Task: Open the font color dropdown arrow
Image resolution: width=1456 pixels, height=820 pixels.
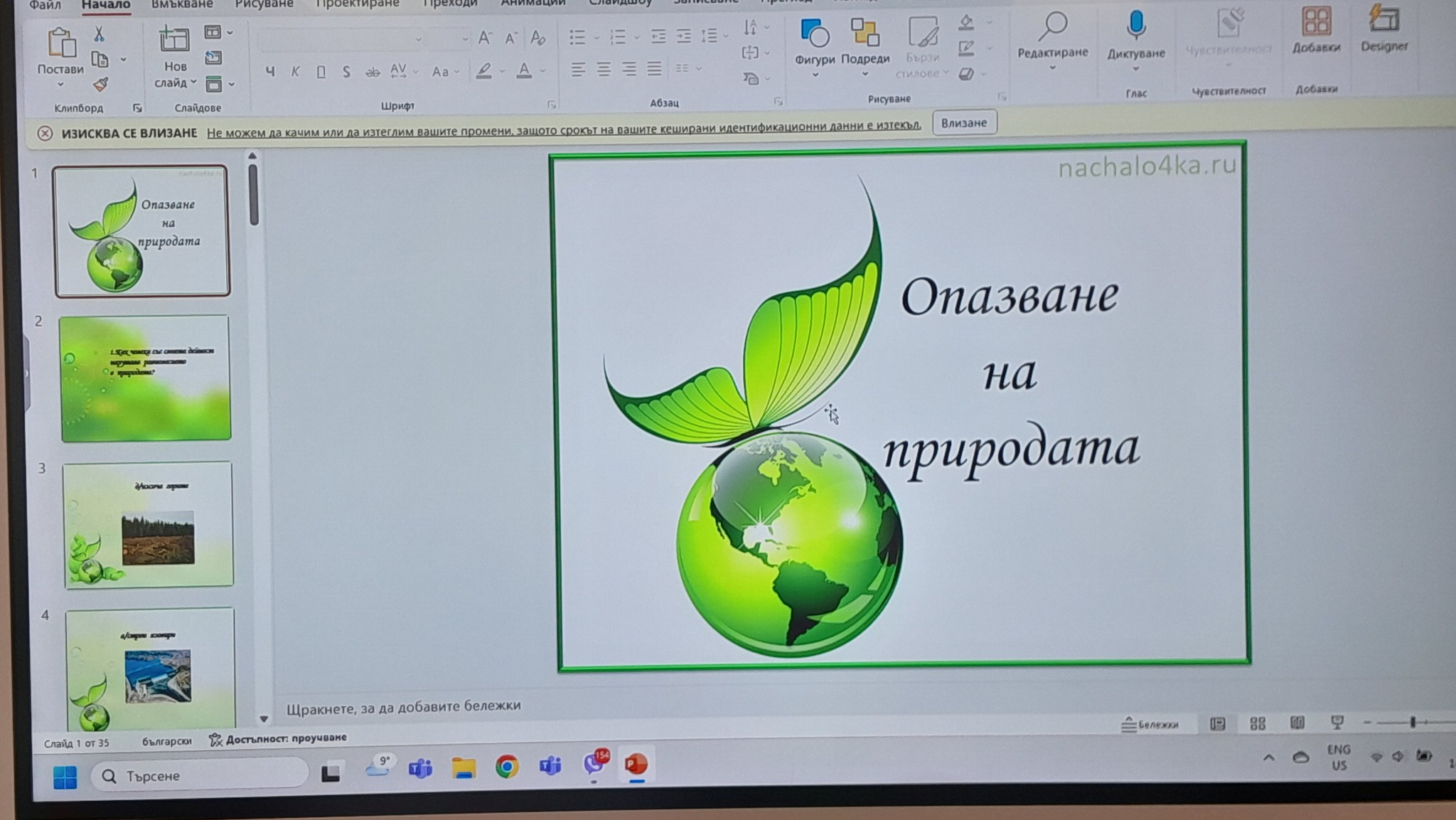Action: point(543,71)
